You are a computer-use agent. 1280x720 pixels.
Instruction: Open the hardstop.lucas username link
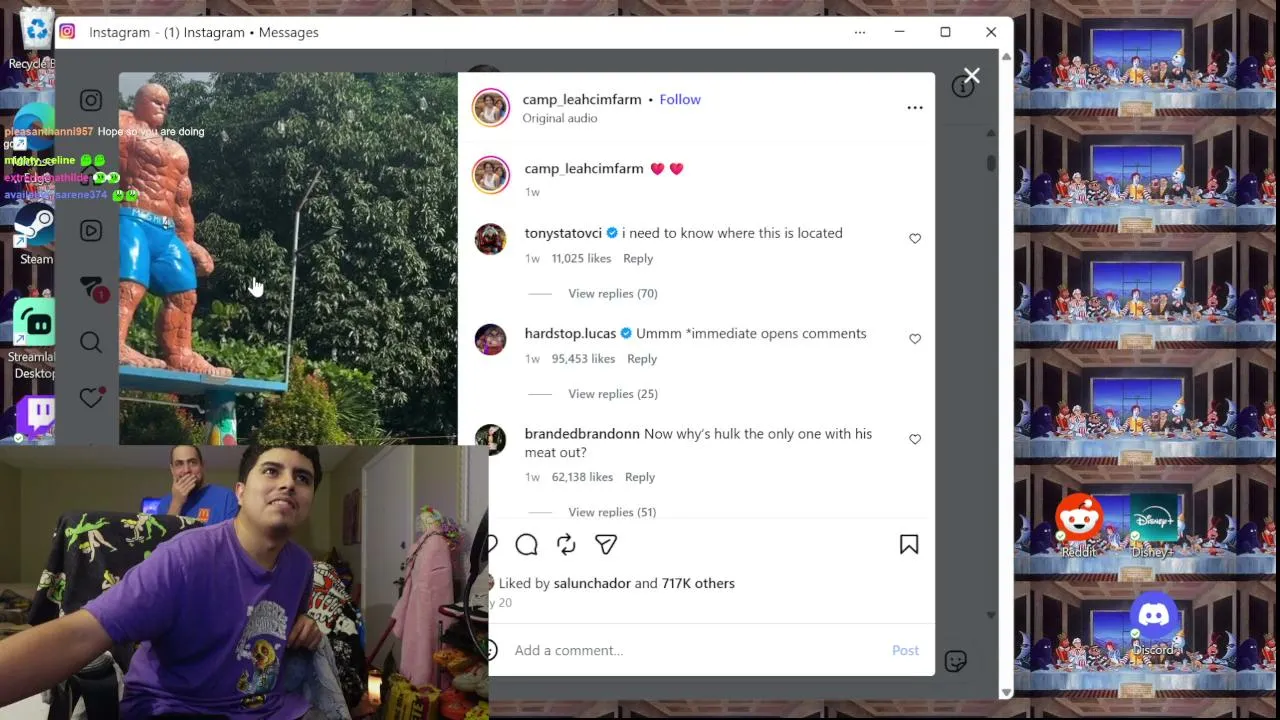coord(571,333)
